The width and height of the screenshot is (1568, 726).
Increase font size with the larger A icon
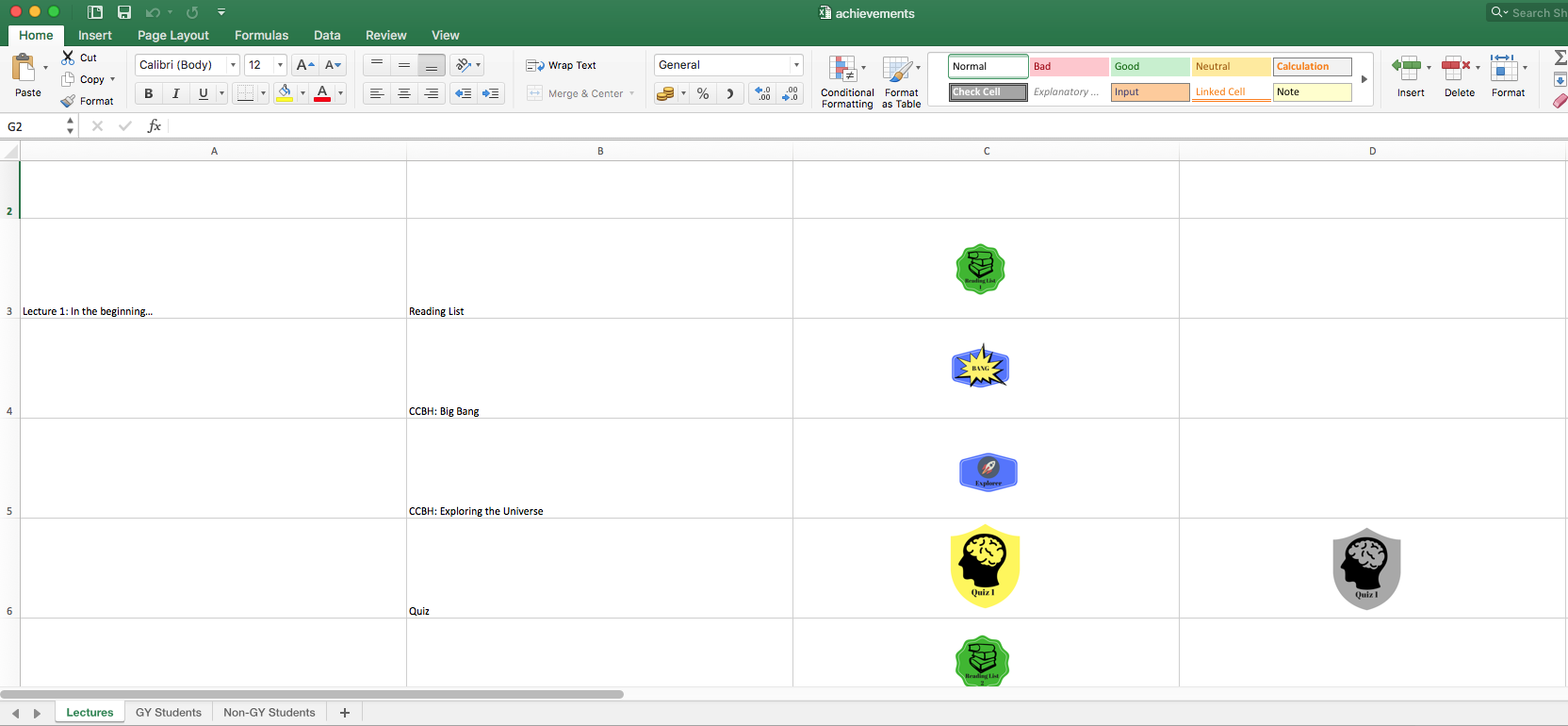pyautogui.click(x=305, y=65)
